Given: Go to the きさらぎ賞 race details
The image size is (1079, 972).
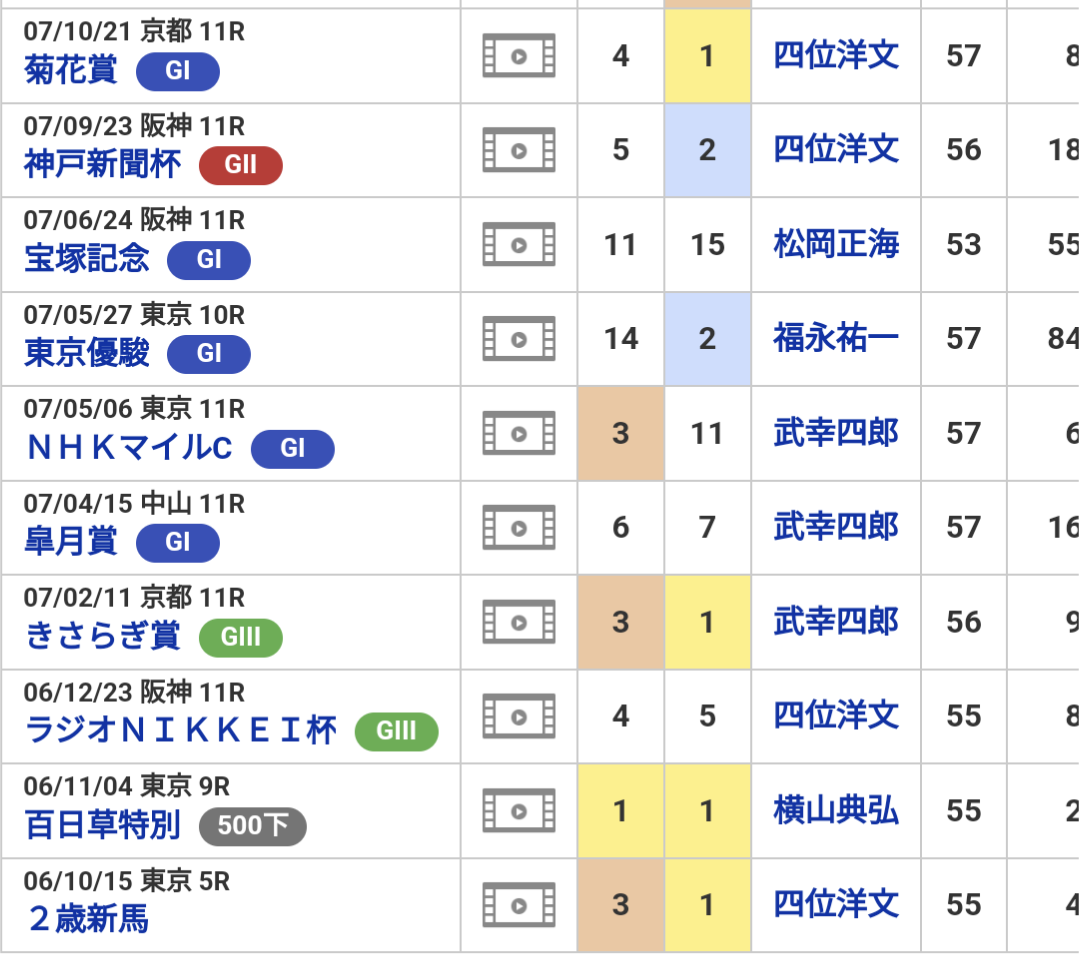Looking at the screenshot, I should coord(103,636).
